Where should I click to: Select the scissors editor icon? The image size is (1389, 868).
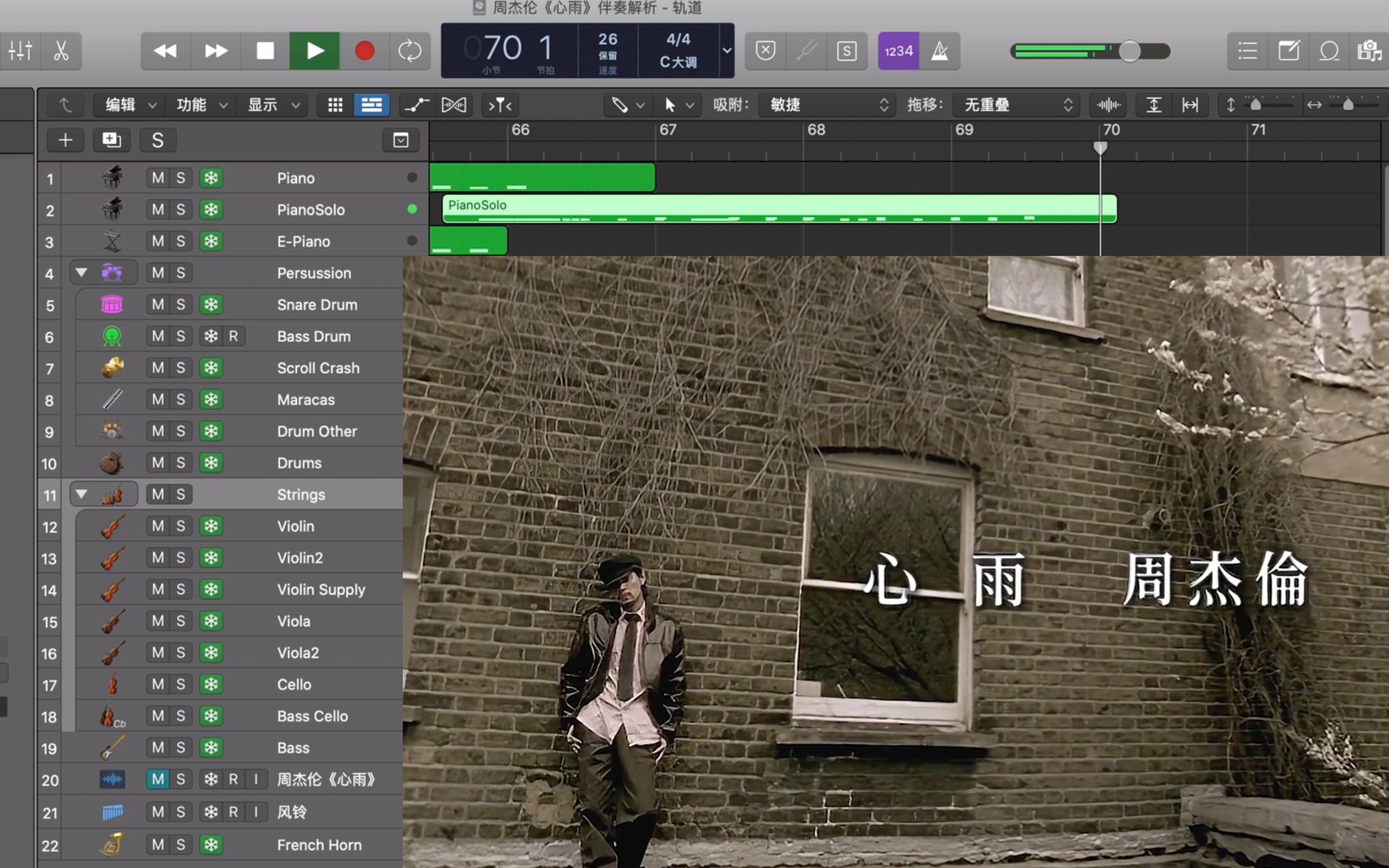click(x=61, y=51)
